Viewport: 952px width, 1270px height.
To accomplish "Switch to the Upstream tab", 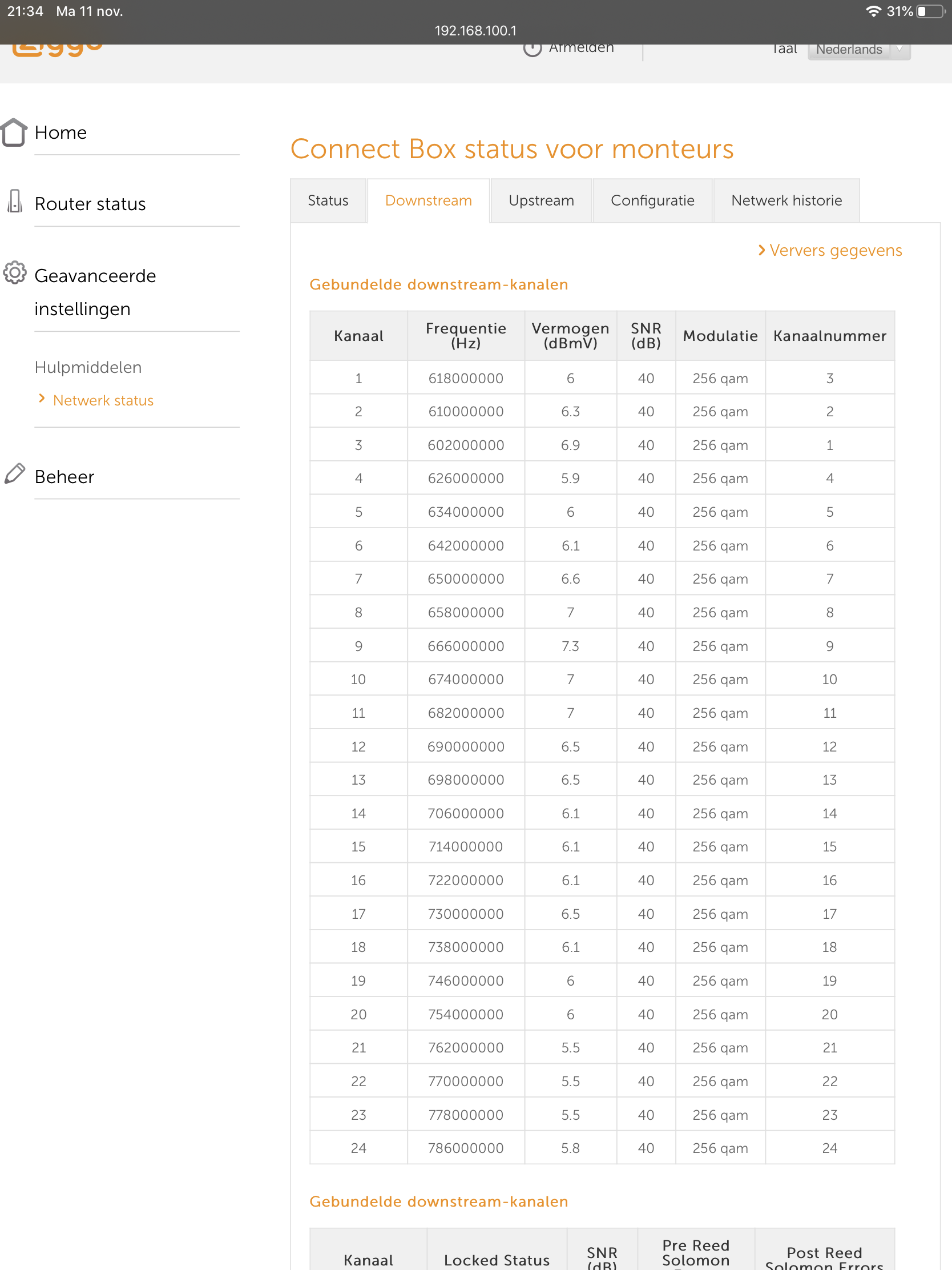I will [x=540, y=200].
